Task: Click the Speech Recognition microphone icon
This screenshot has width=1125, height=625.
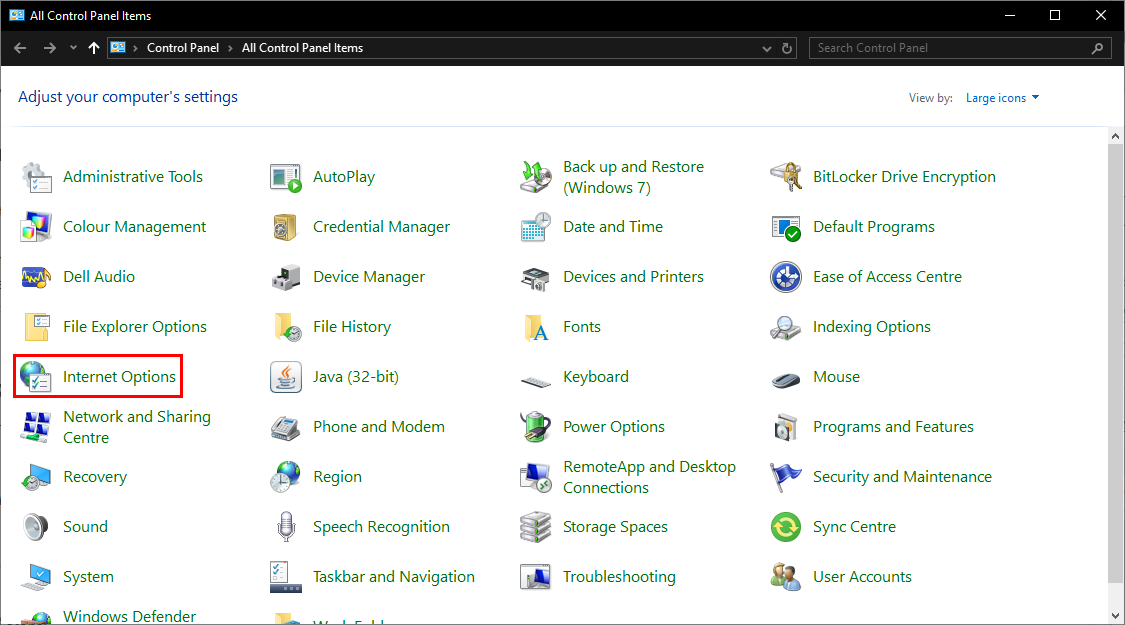Action: pyautogui.click(x=286, y=527)
